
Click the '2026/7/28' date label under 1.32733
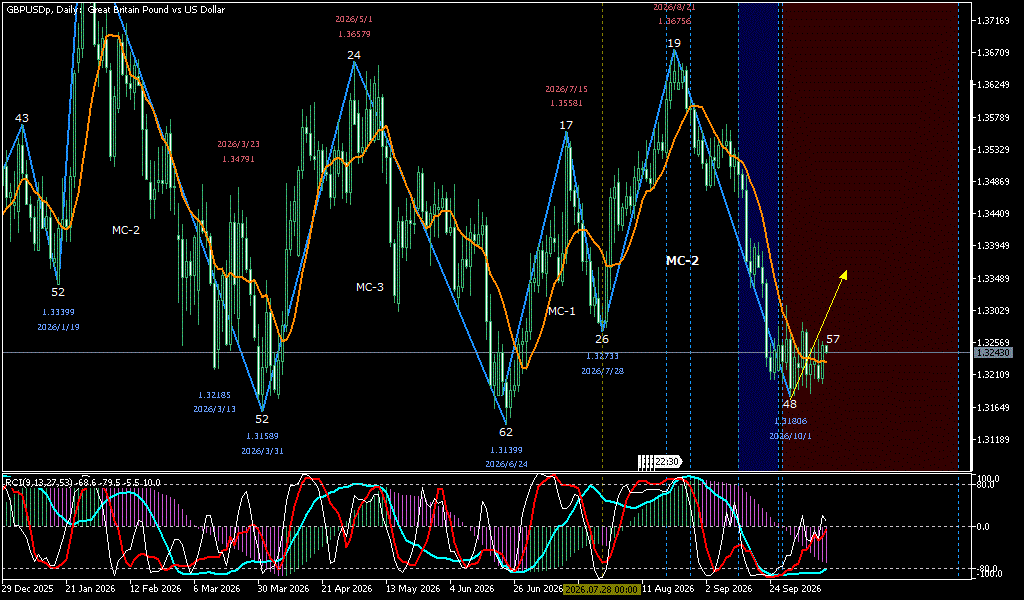601,371
